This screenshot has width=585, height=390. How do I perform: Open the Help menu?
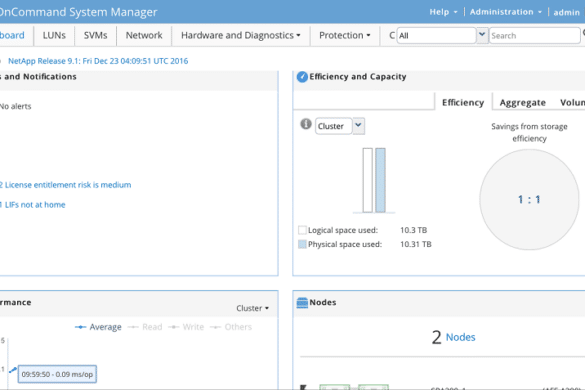coord(443,12)
